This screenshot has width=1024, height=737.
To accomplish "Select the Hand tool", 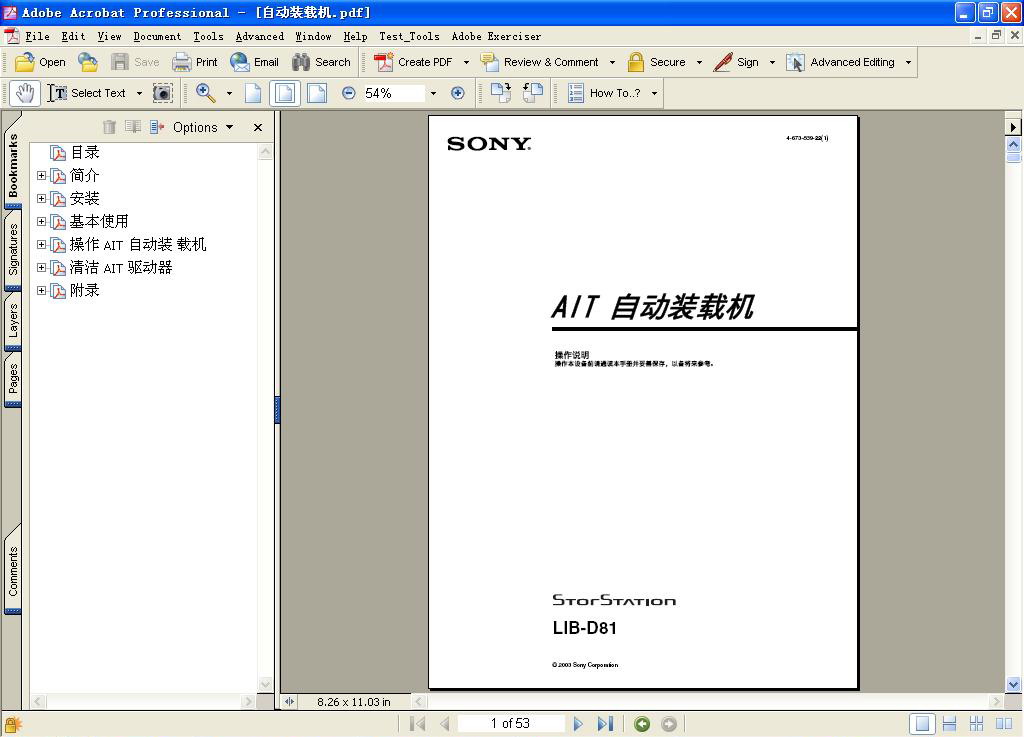I will coord(25,93).
